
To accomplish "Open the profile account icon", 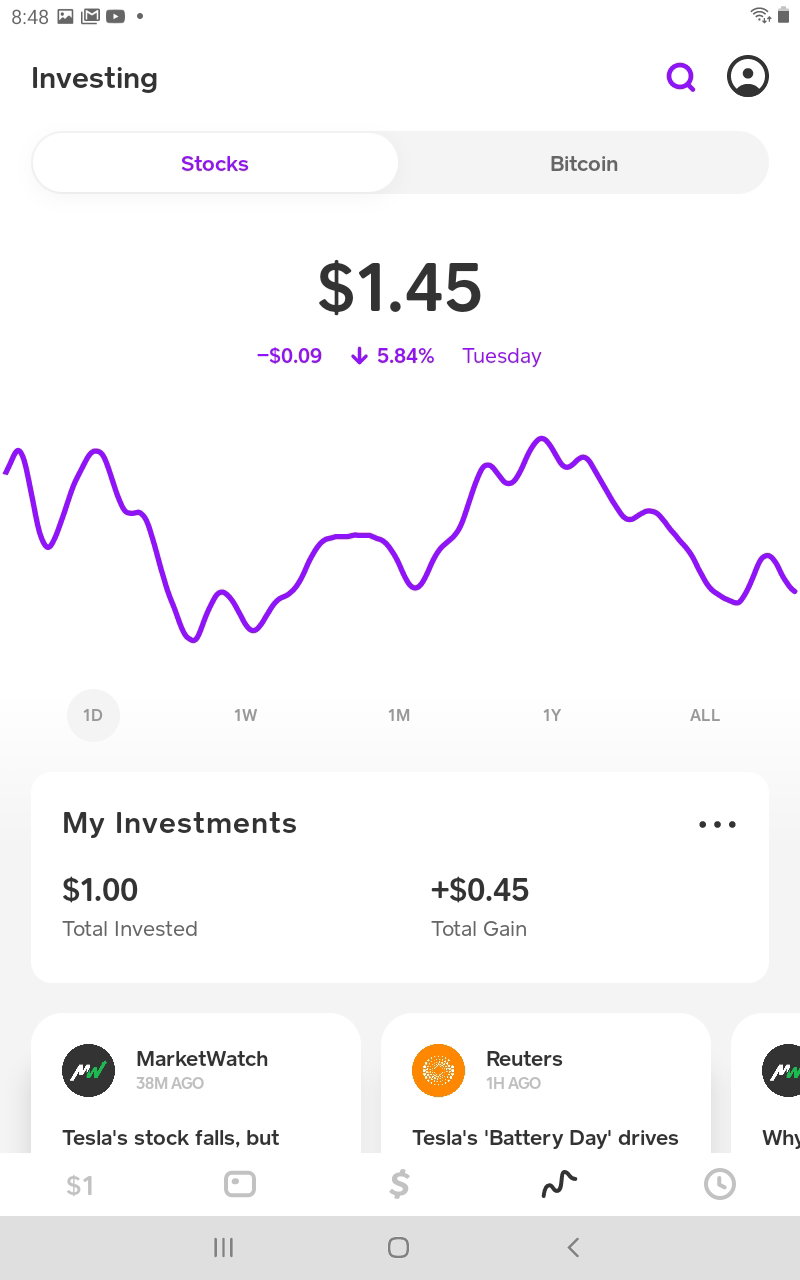I will point(747,77).
